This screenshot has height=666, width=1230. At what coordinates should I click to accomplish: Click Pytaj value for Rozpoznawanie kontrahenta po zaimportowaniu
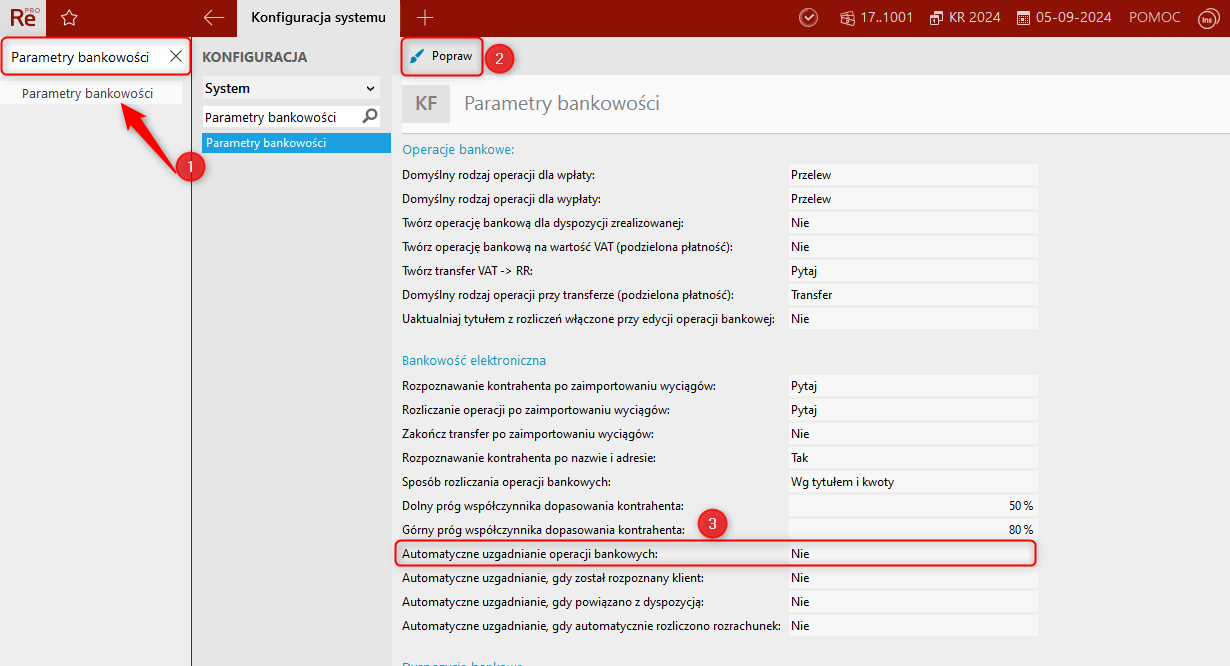coord(912,386)
